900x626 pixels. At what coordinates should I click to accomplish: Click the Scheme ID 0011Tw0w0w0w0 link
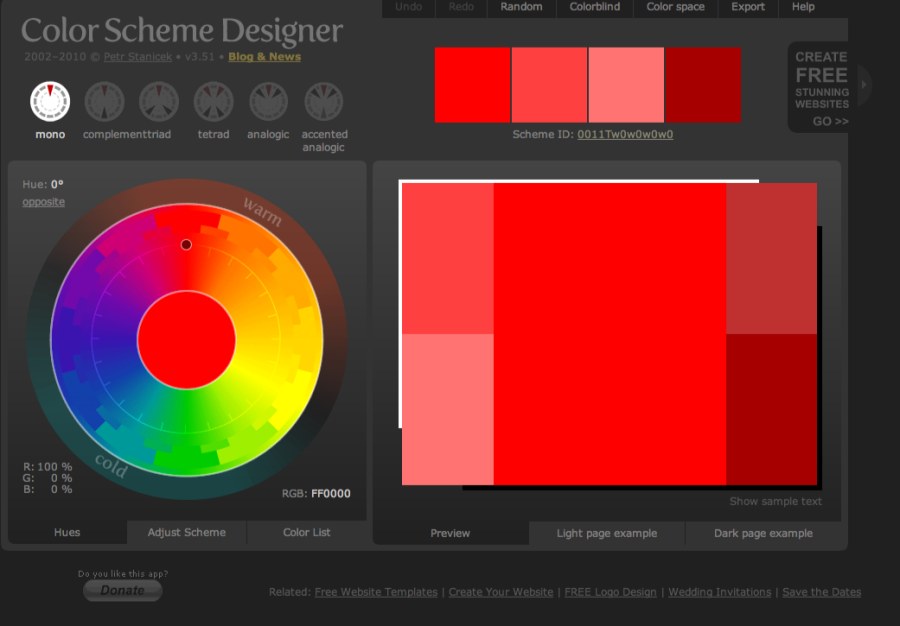(x=625, y=134)
